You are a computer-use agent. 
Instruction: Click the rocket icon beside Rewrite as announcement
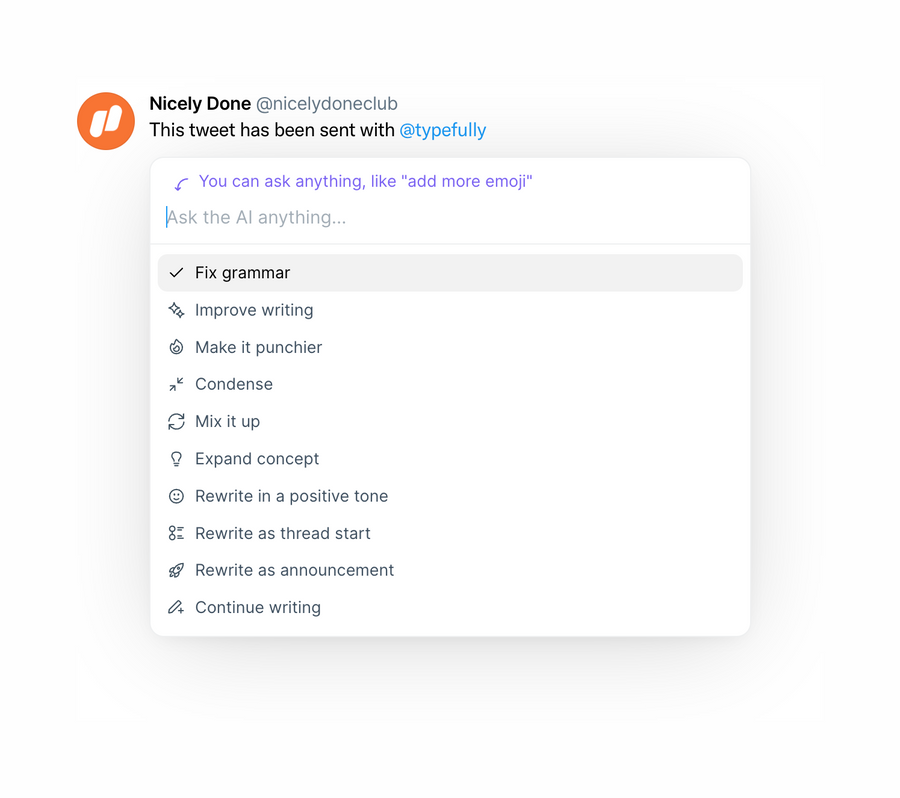click(177, 570)
